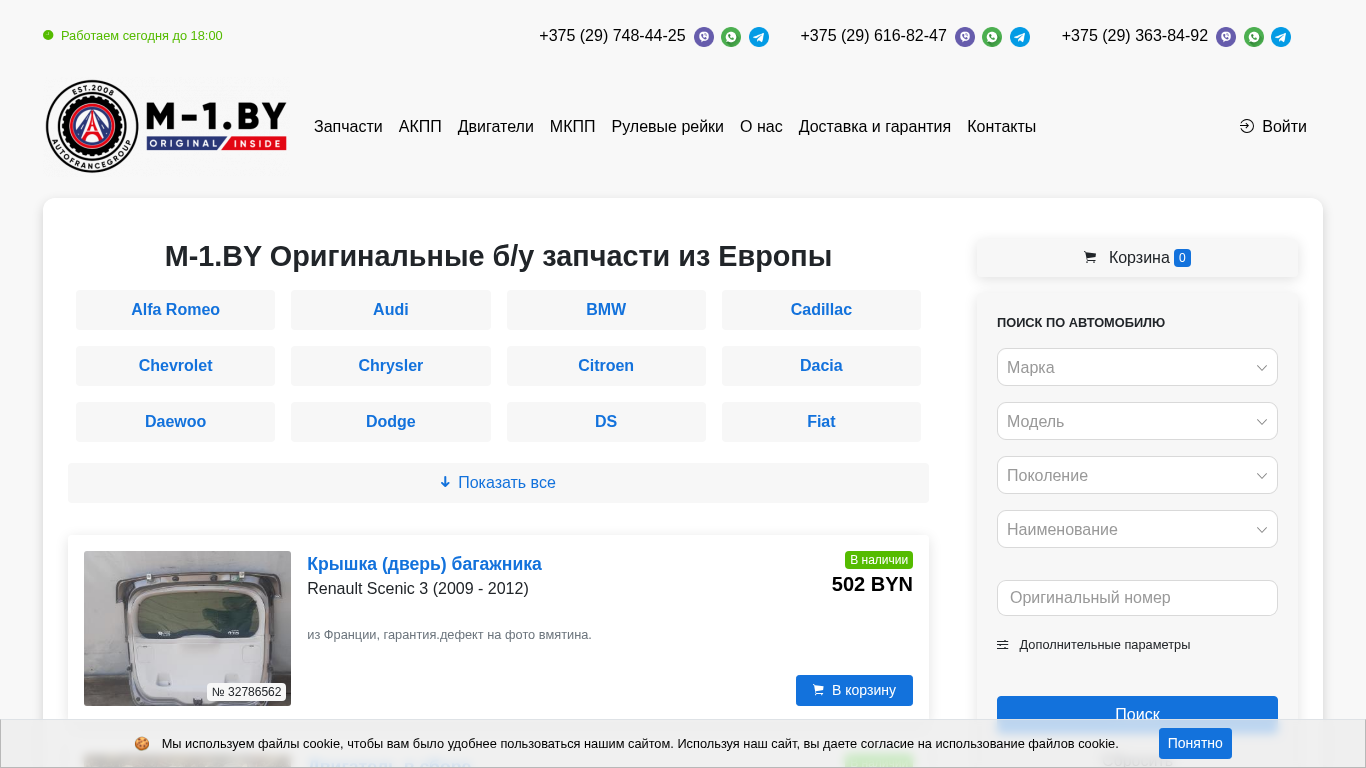The image size is (1366, 768).
Task: Accept cookies with Понятно
Action: coord(1195,743)
